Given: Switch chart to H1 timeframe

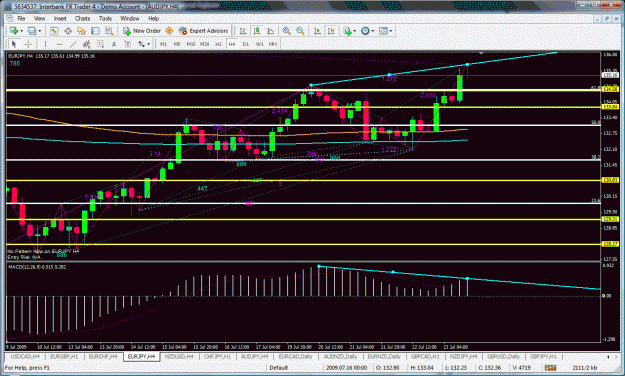Looking at the screenshot, I should (x=218, y=44).
